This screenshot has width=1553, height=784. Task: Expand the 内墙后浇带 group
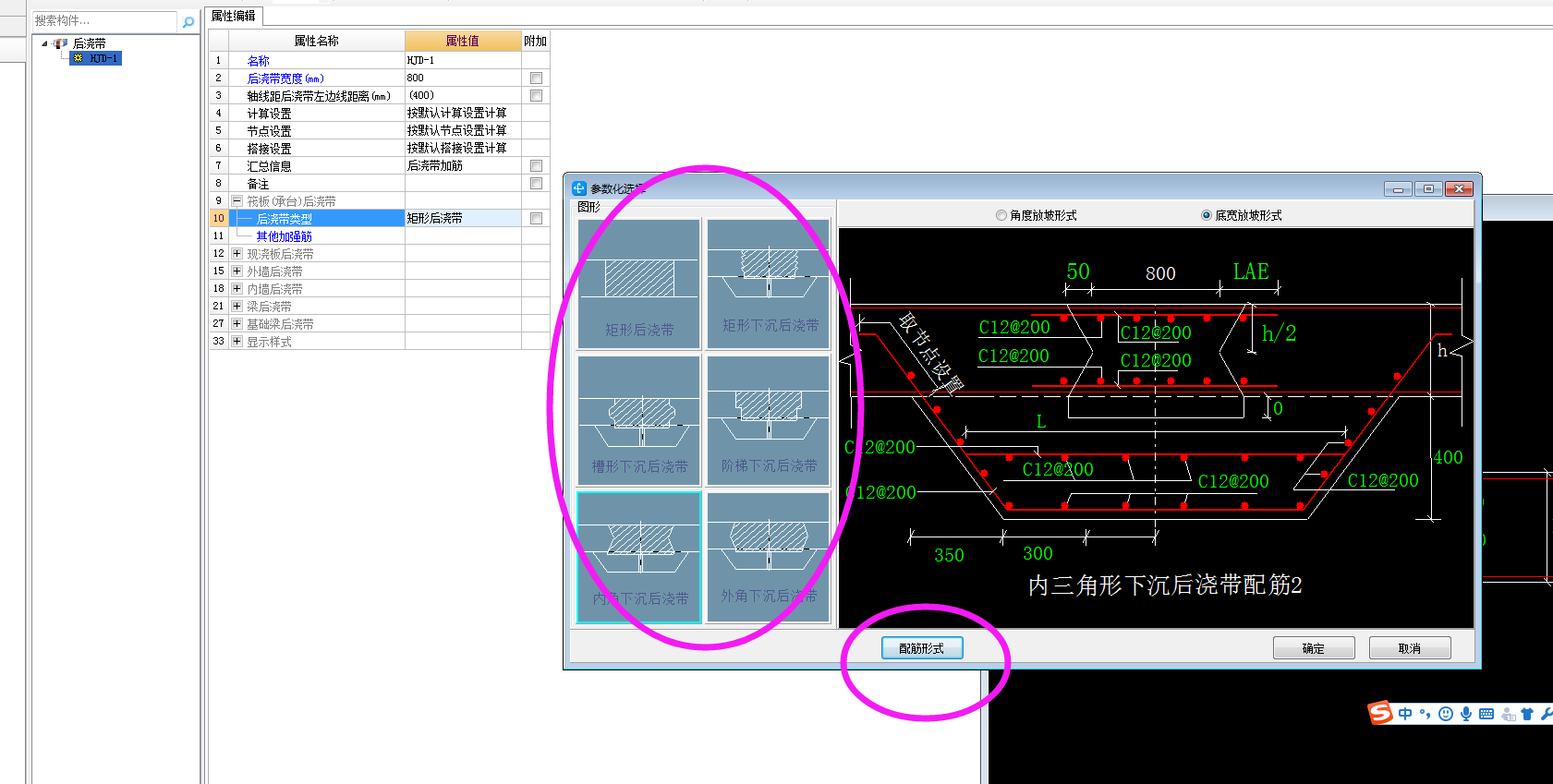(237, 289)
